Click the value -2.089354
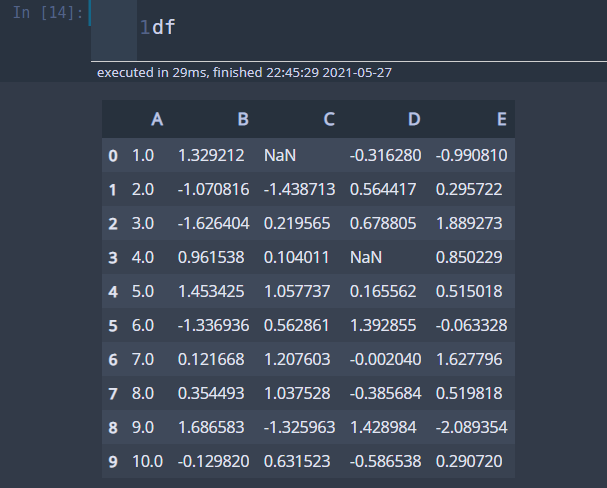 471,428
